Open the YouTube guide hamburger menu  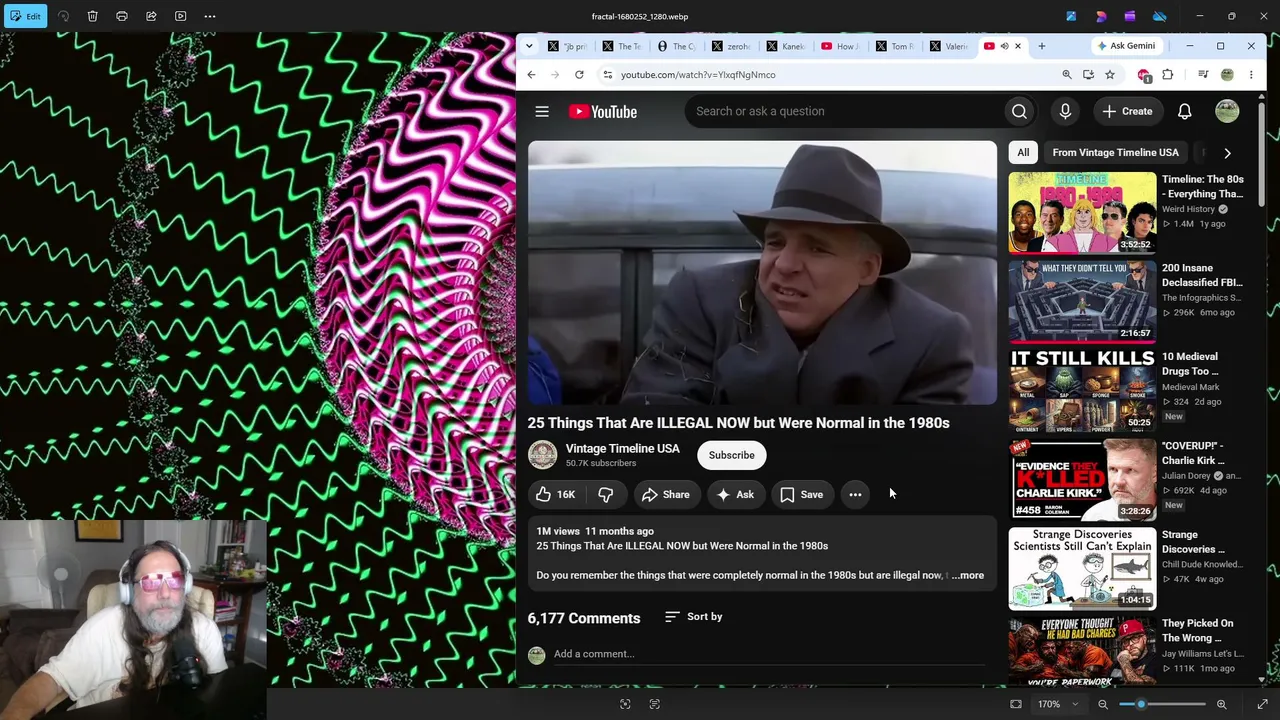(x=542, y=112)
